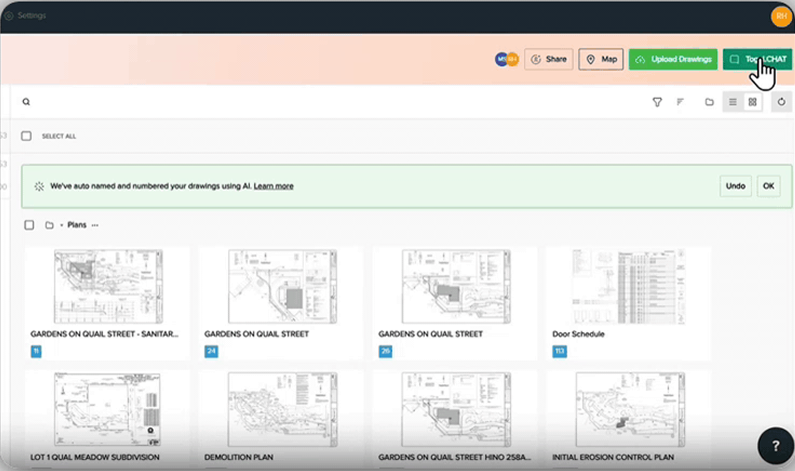Click page number badge 113
The image size is (795, 471).
560,351
